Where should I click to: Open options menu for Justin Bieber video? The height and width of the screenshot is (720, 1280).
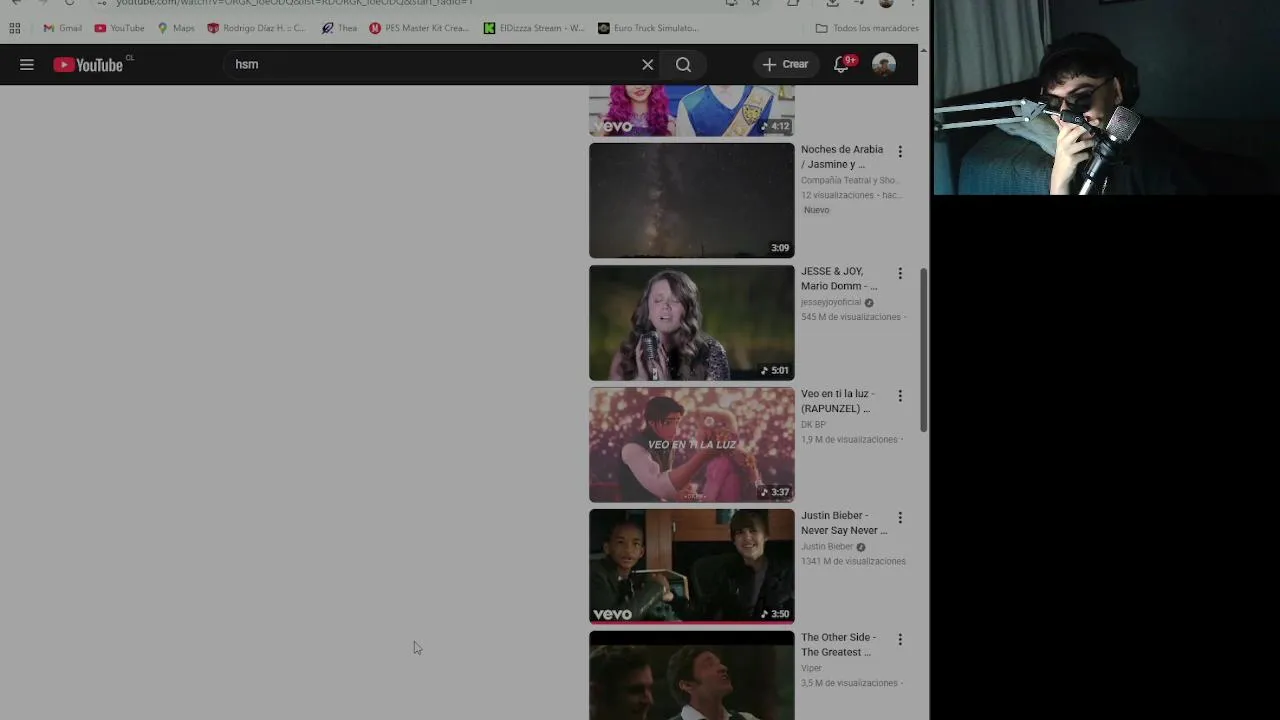[x=900, y=518]
